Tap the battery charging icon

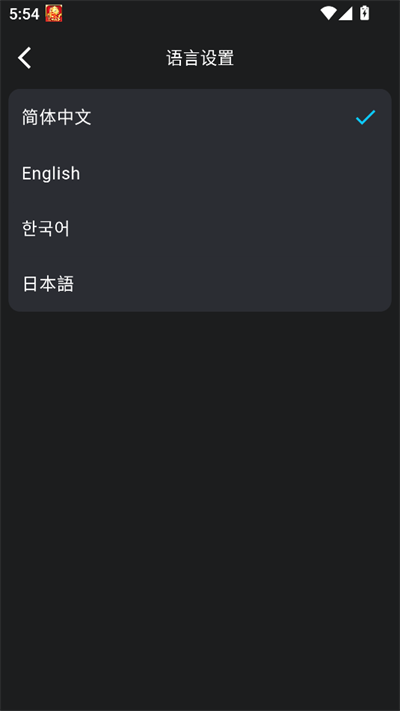click(364, 13)
